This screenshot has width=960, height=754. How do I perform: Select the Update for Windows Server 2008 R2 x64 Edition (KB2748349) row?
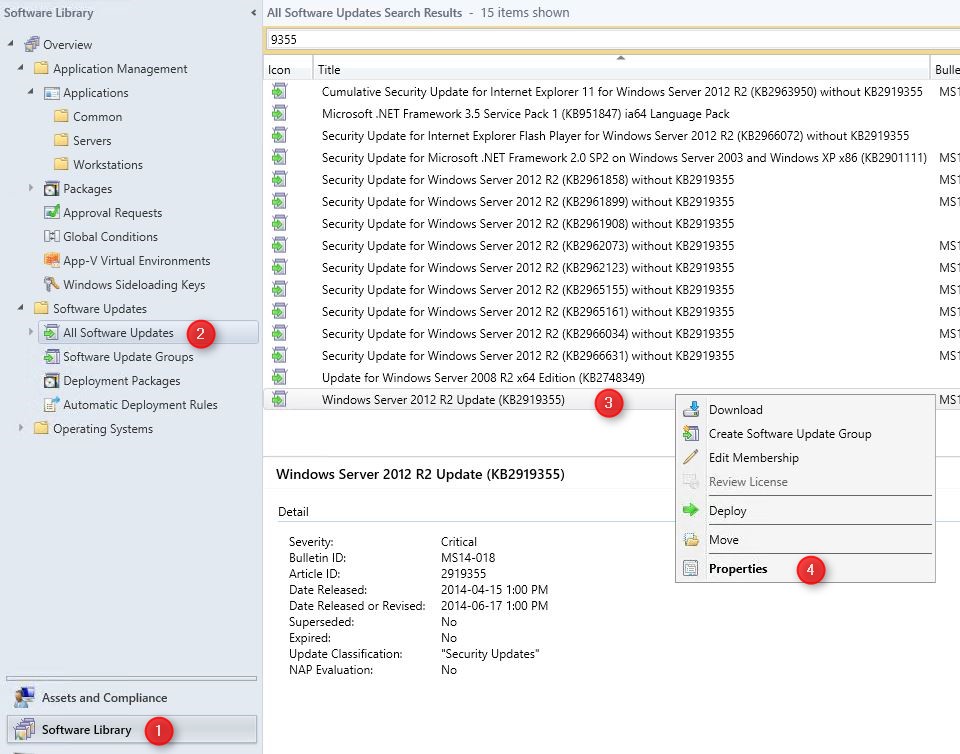612,378
